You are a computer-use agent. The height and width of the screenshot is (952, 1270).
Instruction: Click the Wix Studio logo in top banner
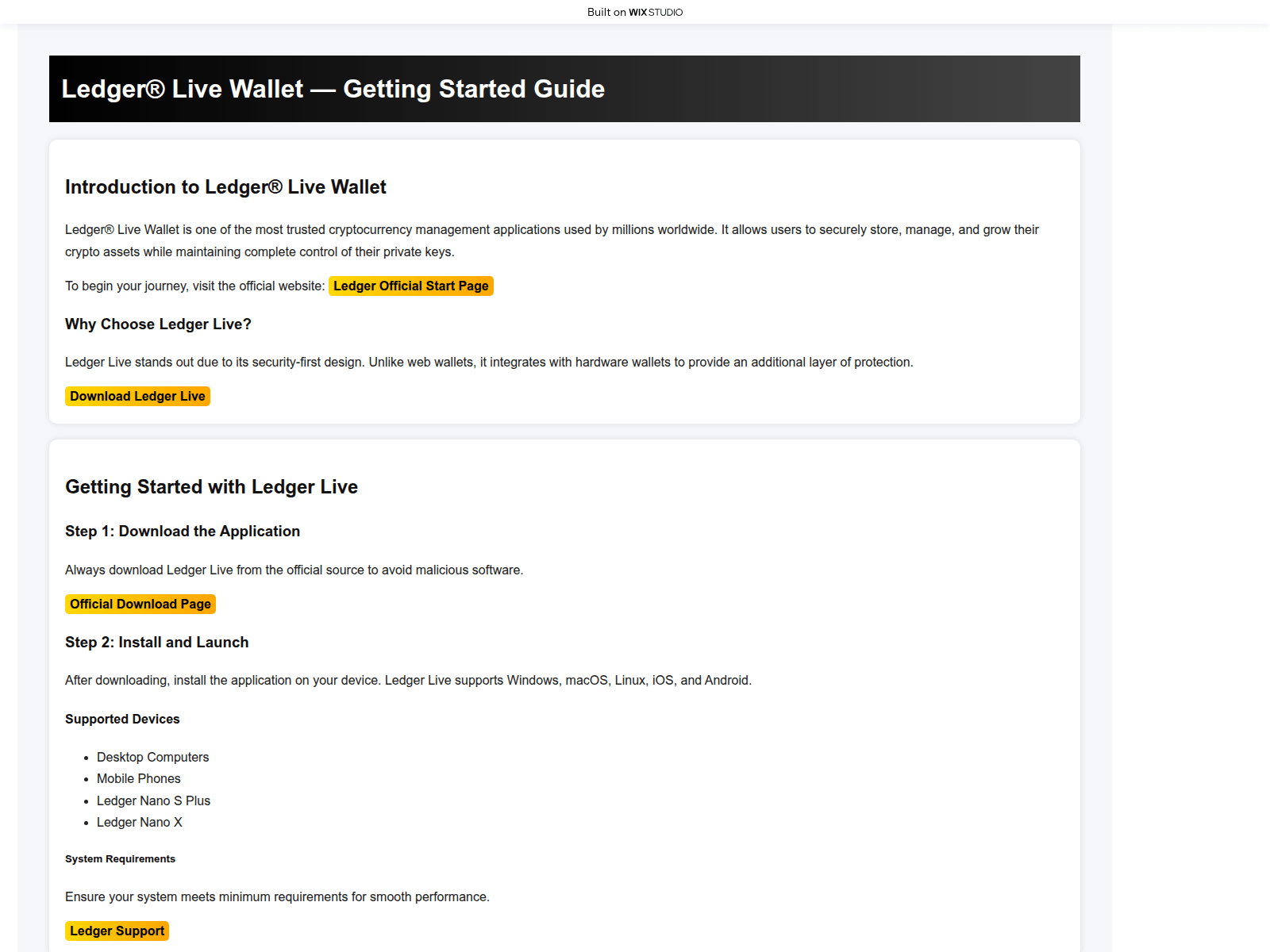pyautogui.click(x=656, y=12)
